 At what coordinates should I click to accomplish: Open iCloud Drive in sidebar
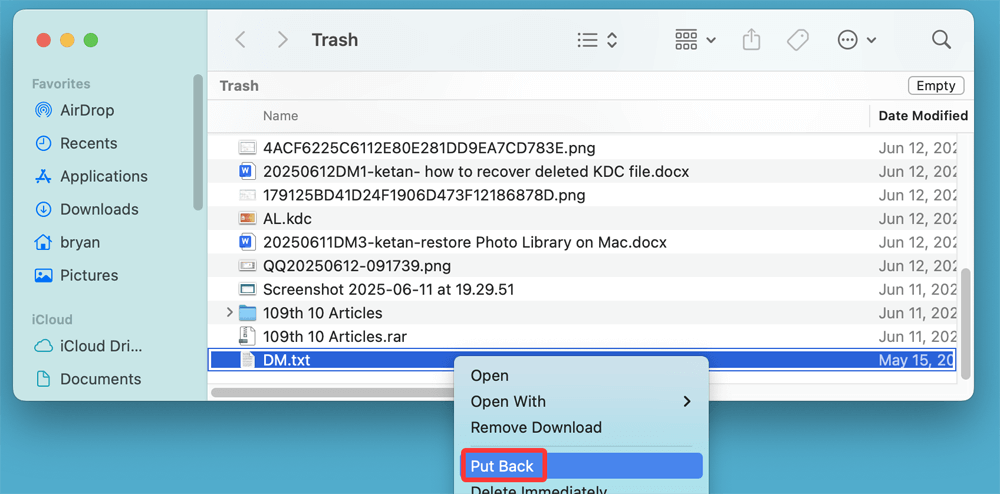(x=89, y=346)
